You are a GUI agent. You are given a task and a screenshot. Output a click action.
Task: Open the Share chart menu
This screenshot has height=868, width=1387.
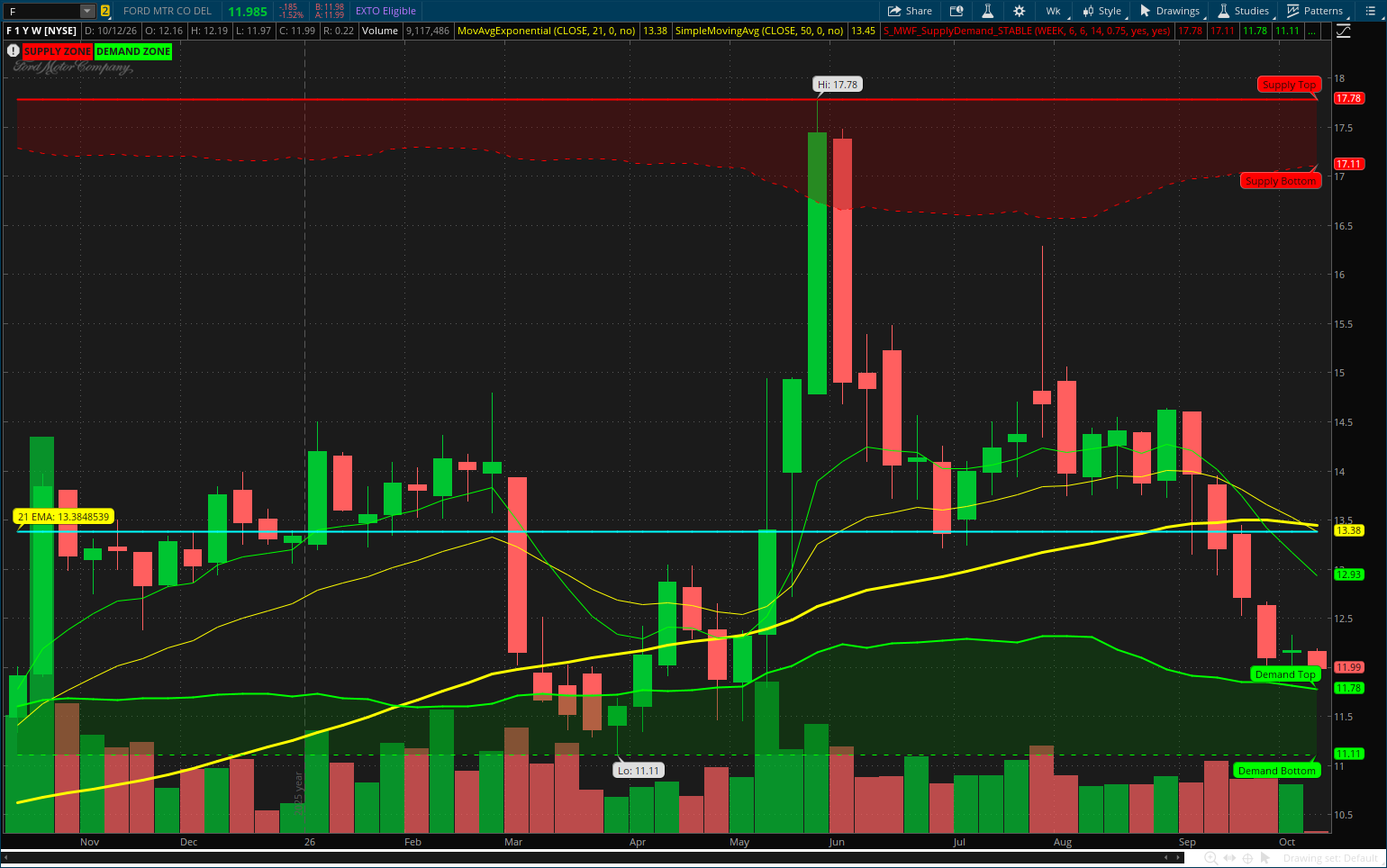[x=910, y=11]
